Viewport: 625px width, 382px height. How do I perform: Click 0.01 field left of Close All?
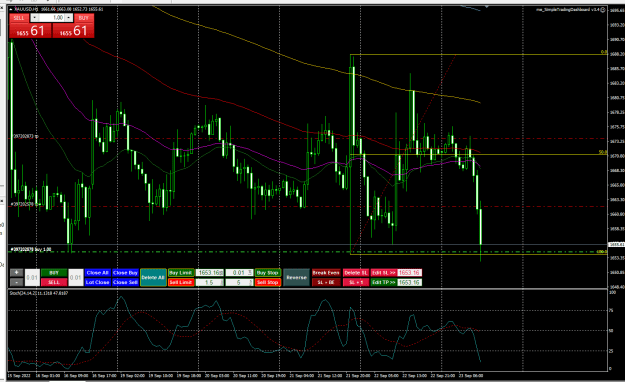pyautogui.click(x=76, y=278)
